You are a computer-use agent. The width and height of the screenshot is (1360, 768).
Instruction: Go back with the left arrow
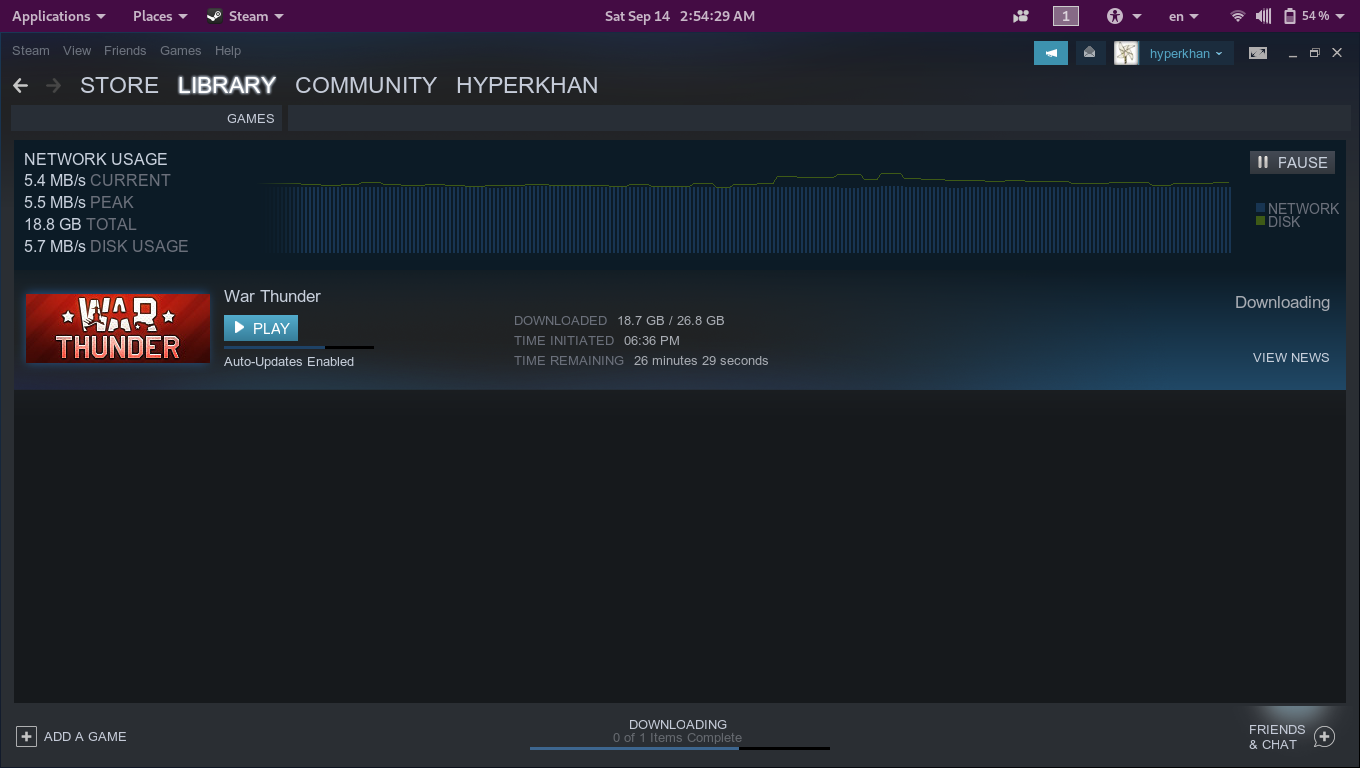click(20, 86)
